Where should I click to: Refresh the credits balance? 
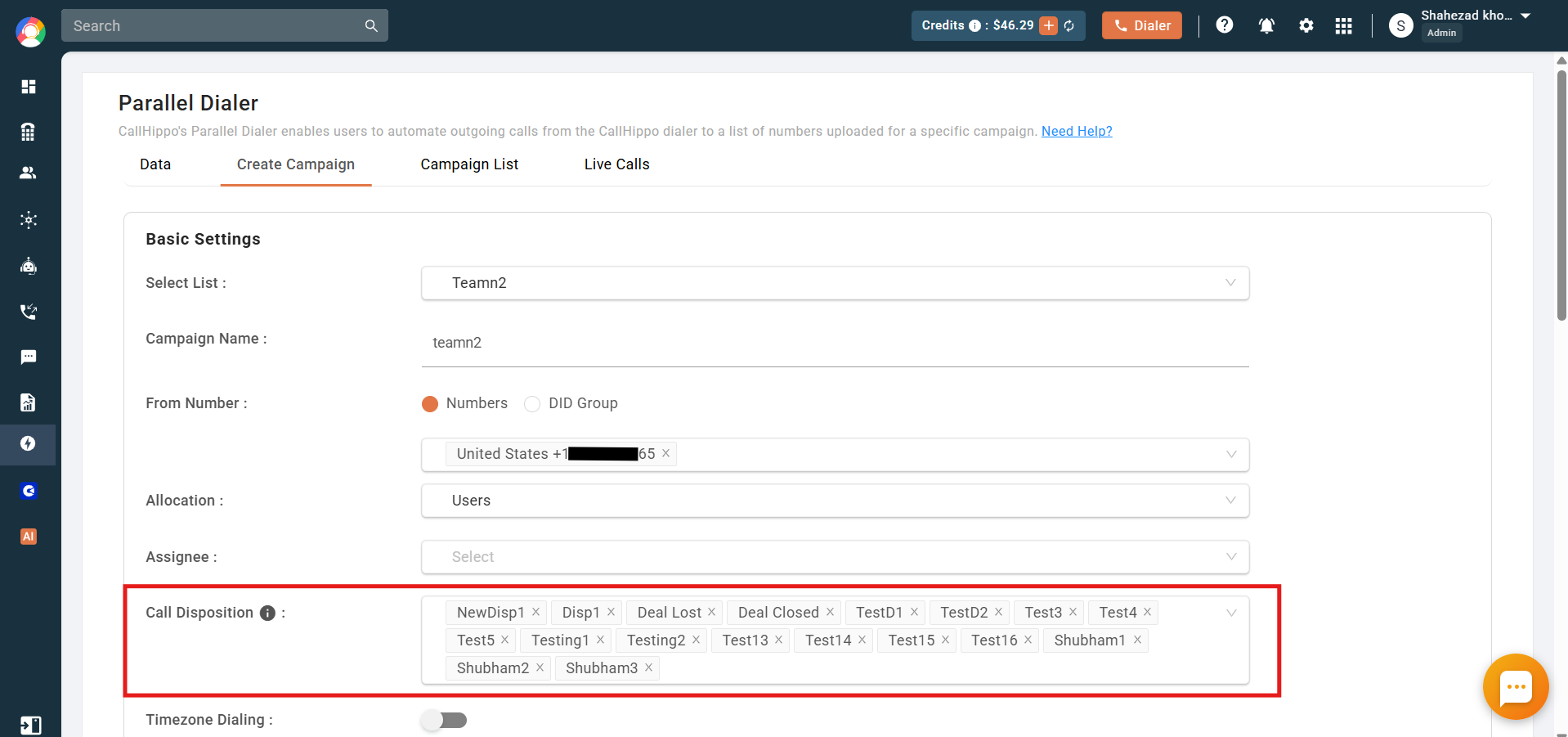[1069, 25]
